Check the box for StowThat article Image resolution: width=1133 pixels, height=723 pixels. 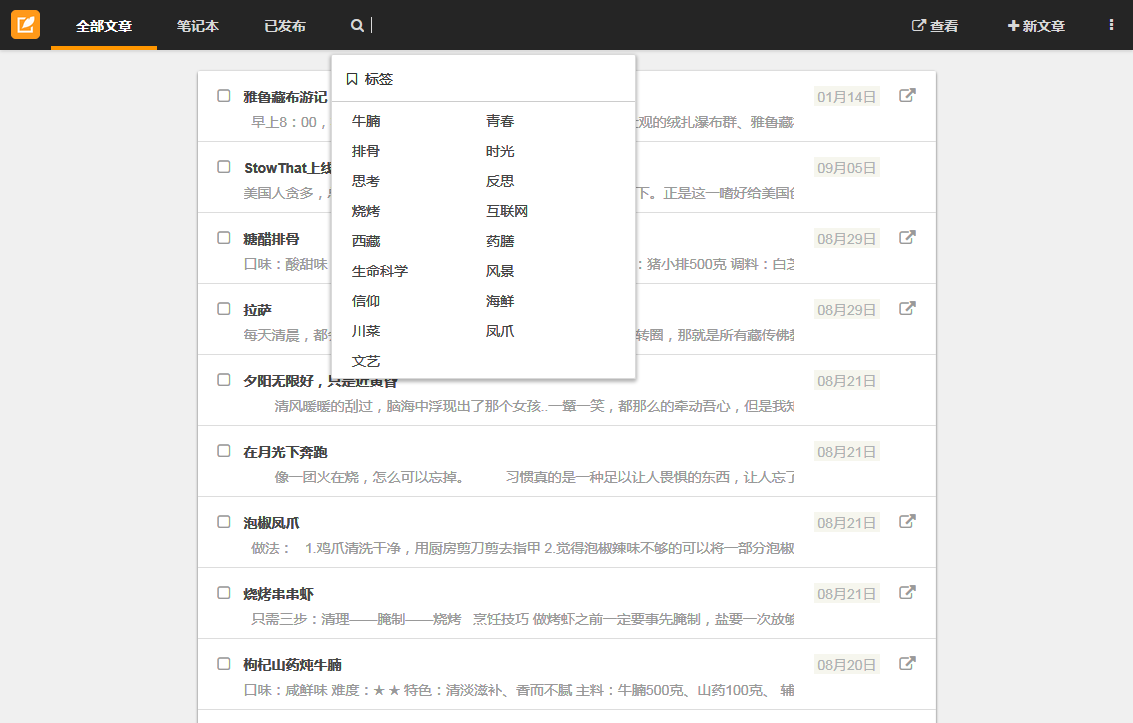224,167
